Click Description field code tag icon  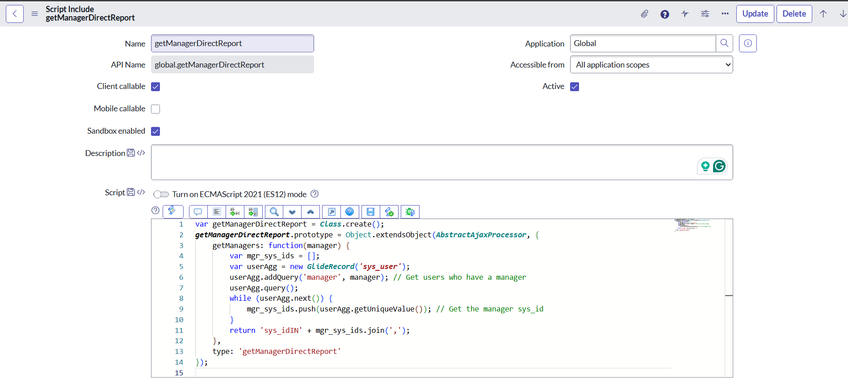click(x=141, y=153)
